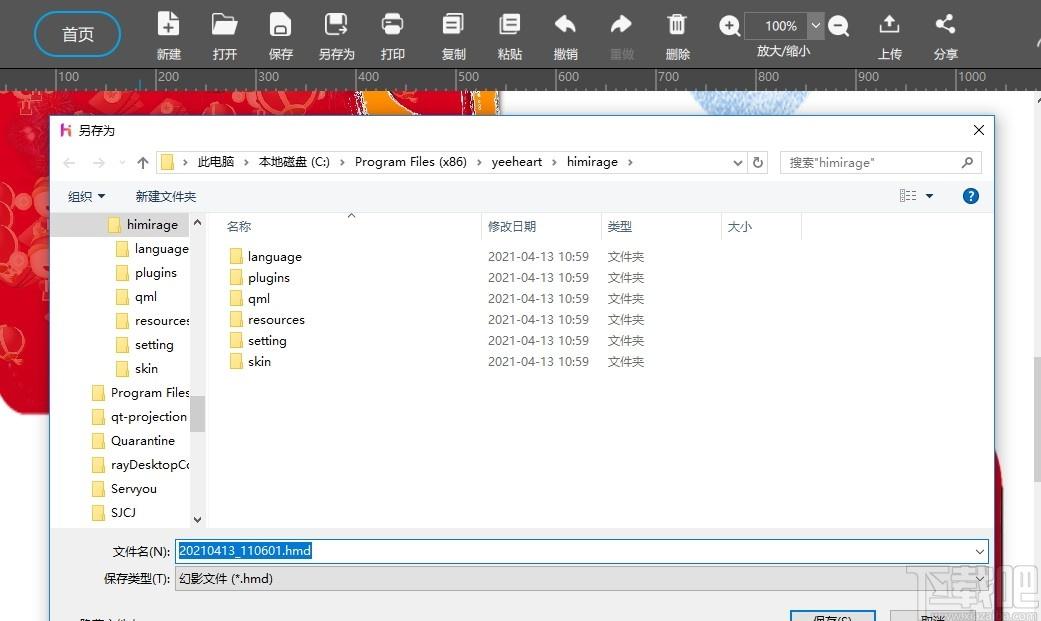This screenshot has width=1041, height=621.
Task: Go up one folder level
Action: (x=143, y=163)
